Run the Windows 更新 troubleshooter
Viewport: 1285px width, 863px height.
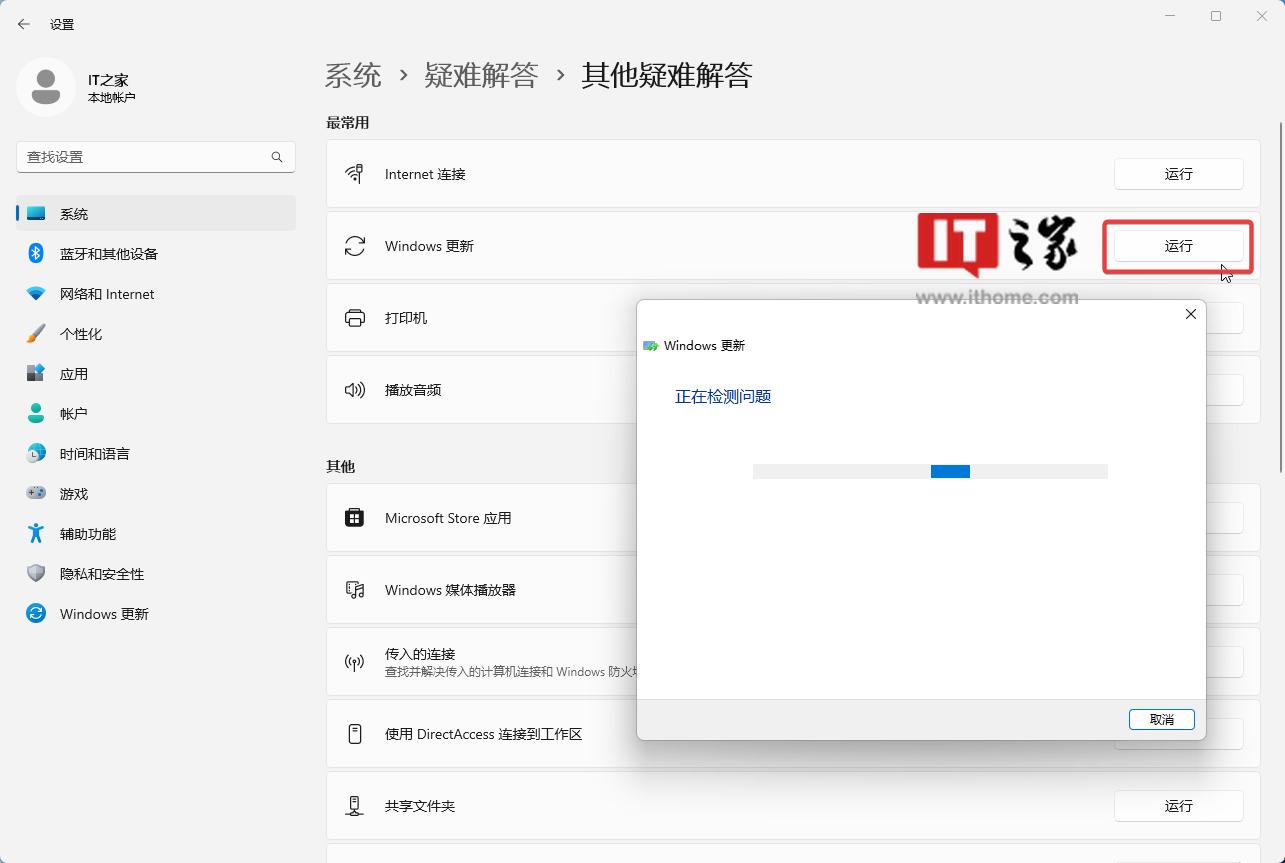1179,246
